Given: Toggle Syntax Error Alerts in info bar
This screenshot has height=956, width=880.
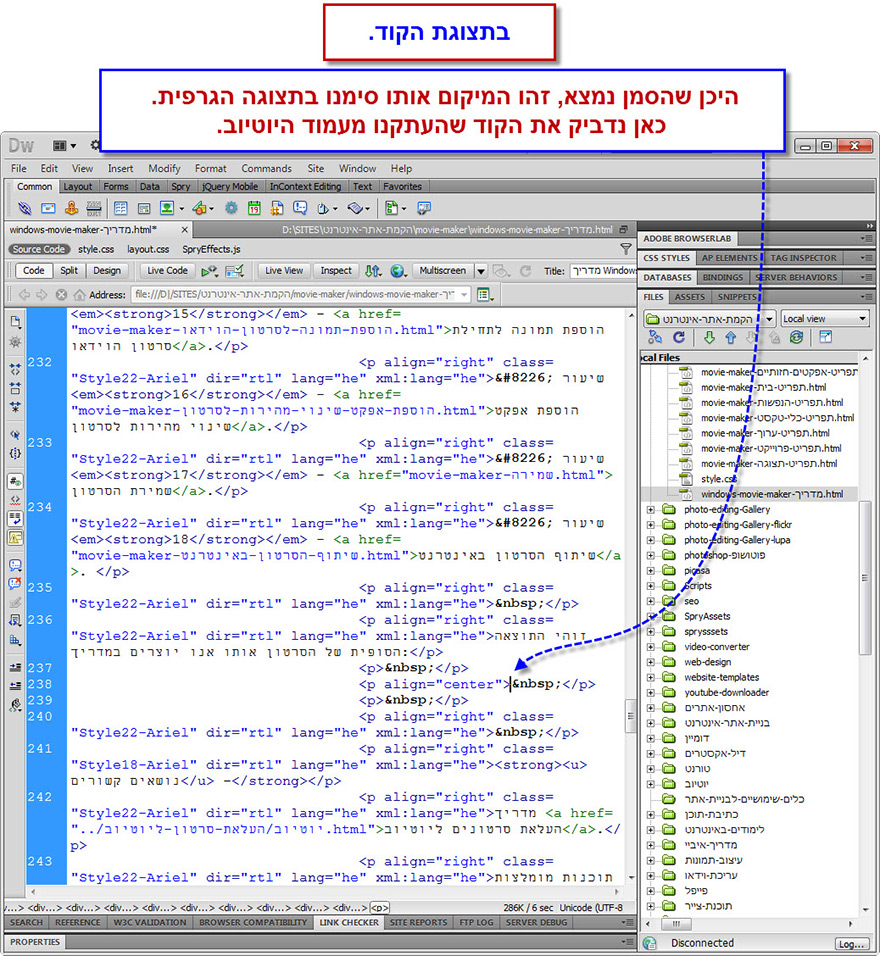Looking at the screenshot, I should 15,538.
